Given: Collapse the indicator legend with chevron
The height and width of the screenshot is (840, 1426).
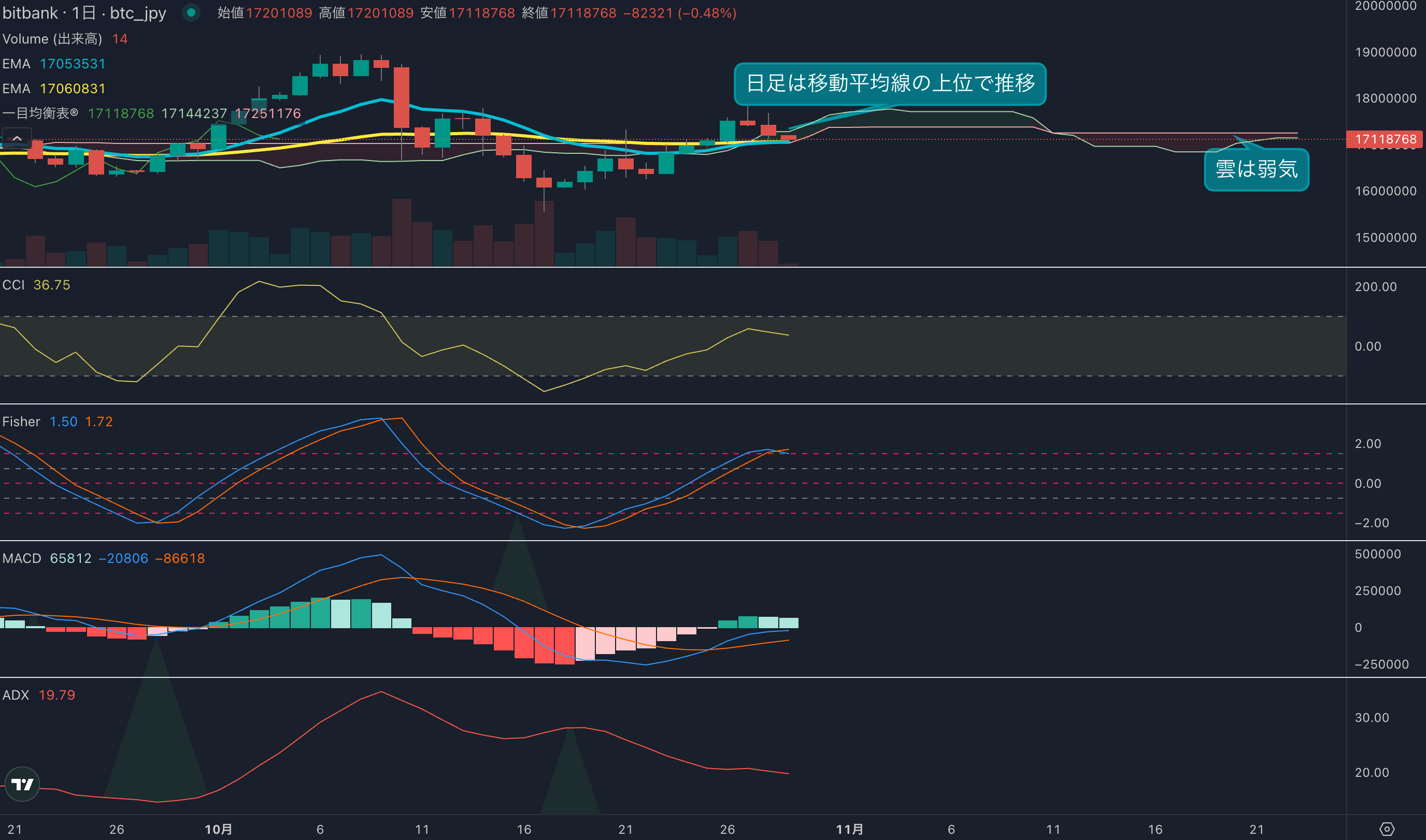Looking at the screenshot, I should click(17, 138).
